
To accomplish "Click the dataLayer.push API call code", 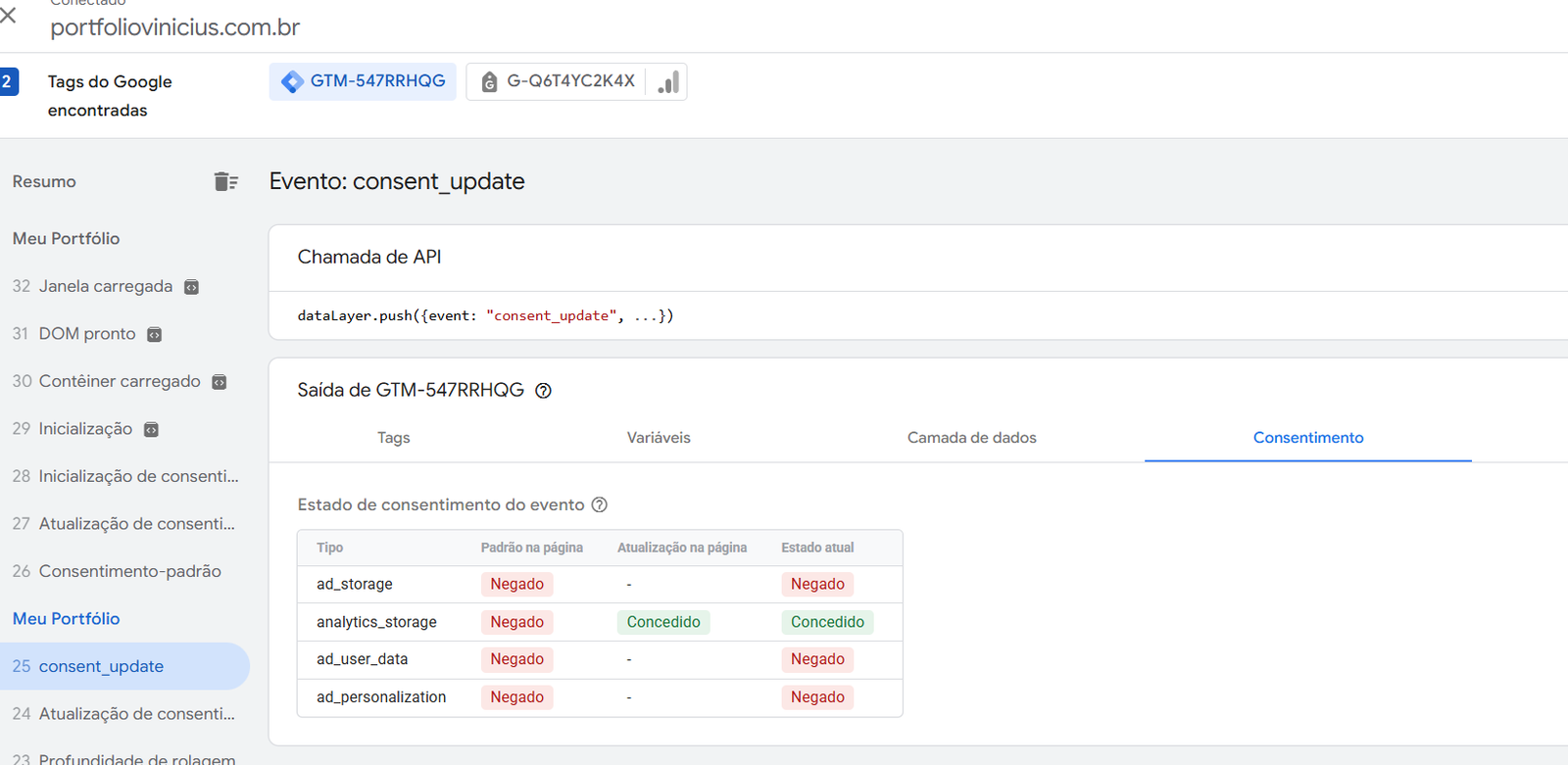I will click(x=485, y=315).
